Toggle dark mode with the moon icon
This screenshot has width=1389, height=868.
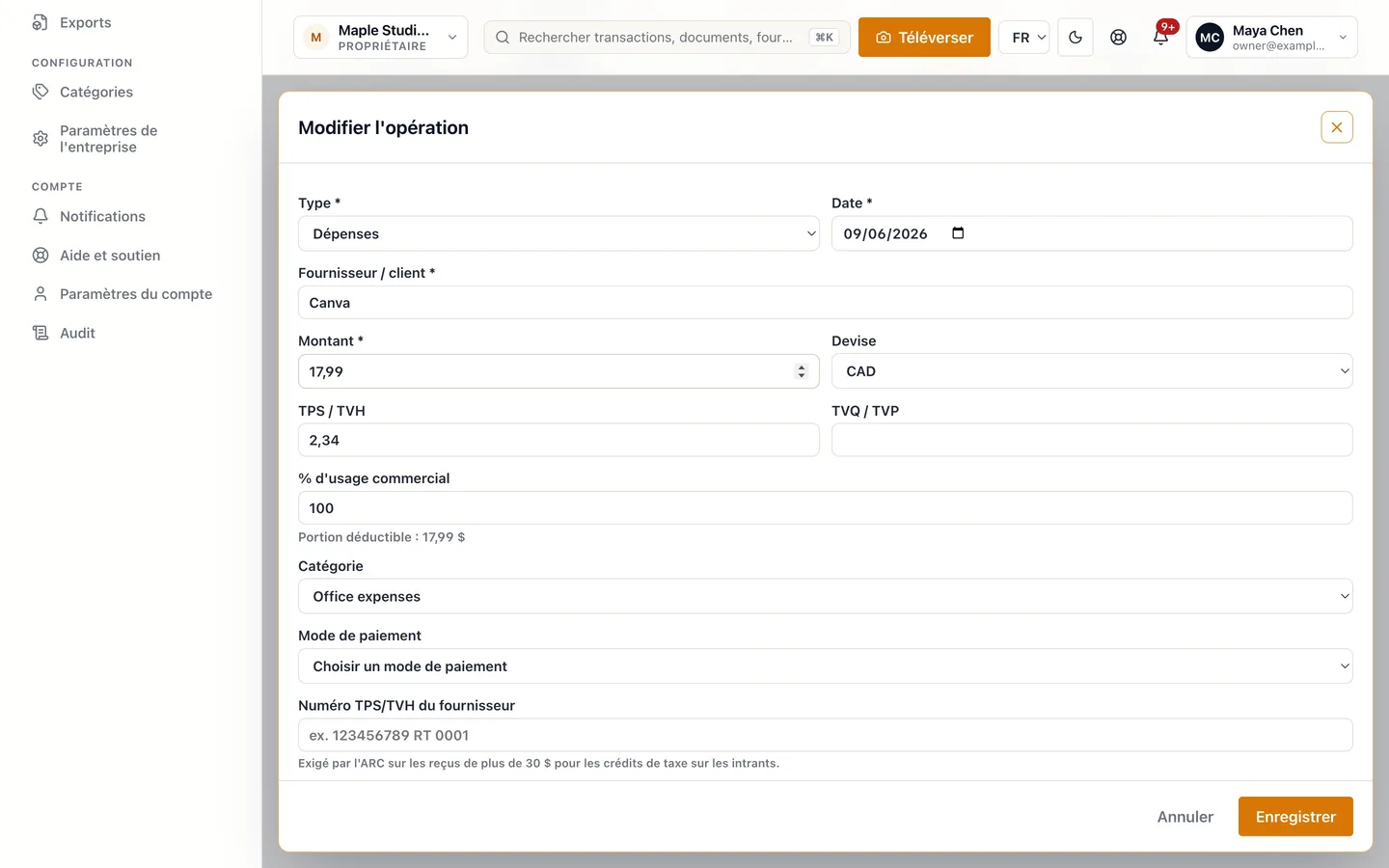pos(1076,38)
